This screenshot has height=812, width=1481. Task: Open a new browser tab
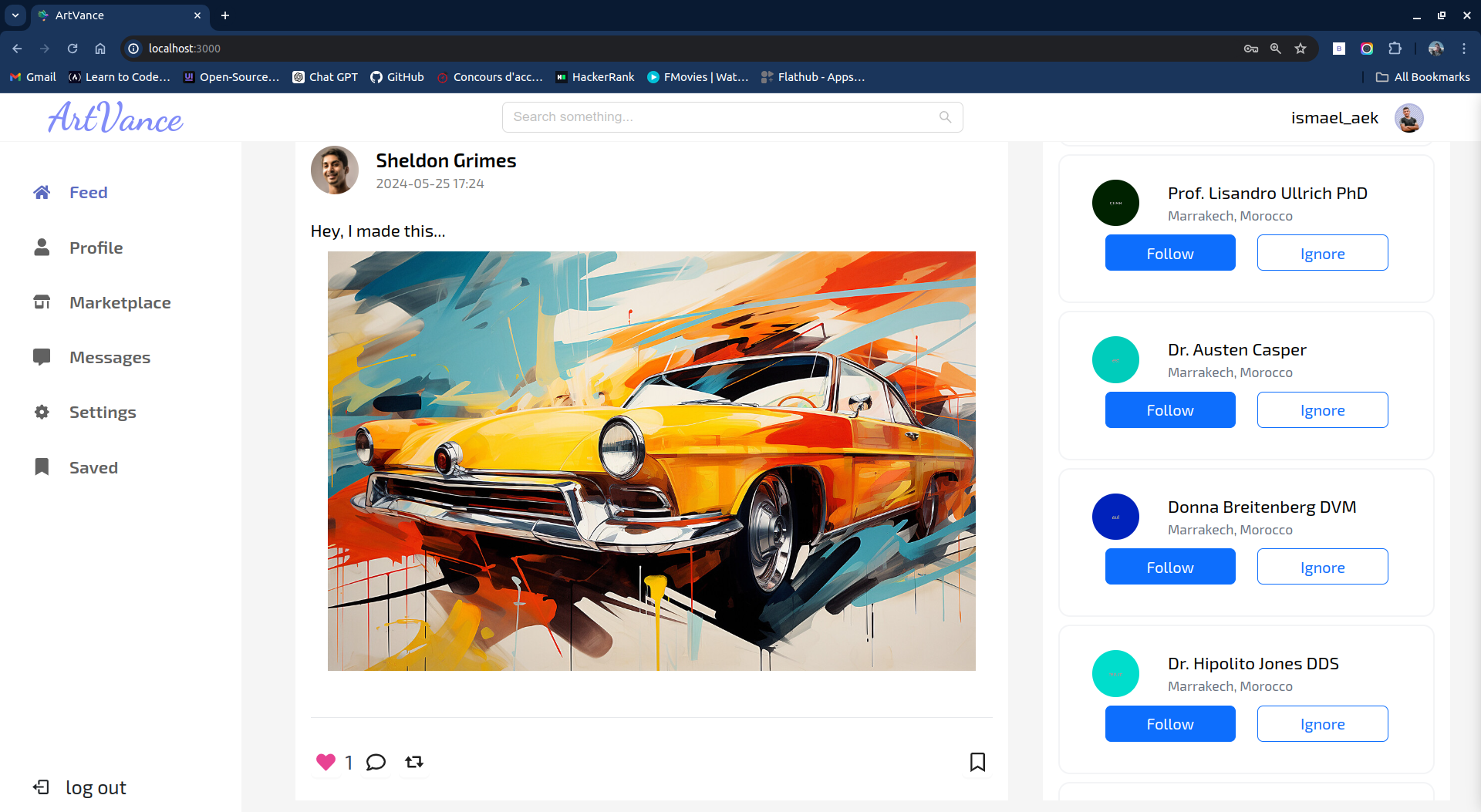[x=225, y=15]
